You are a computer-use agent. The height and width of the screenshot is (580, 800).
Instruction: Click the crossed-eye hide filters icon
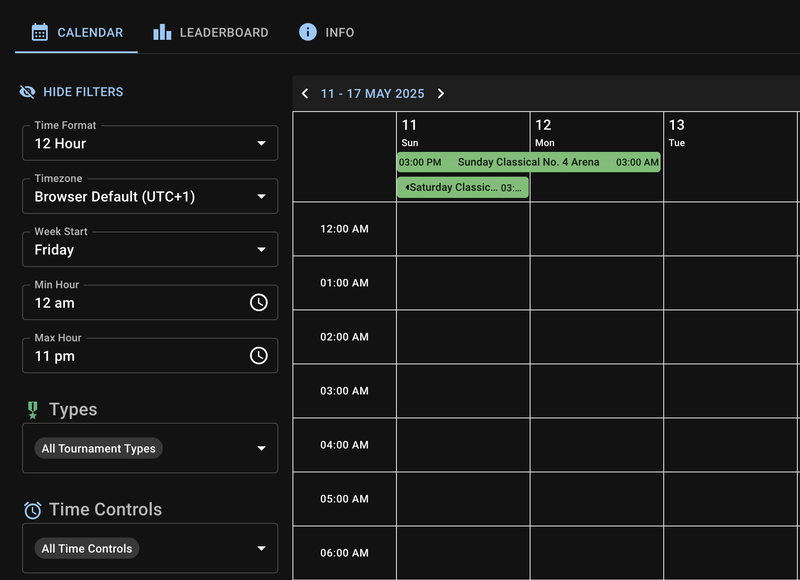point(27,92)
